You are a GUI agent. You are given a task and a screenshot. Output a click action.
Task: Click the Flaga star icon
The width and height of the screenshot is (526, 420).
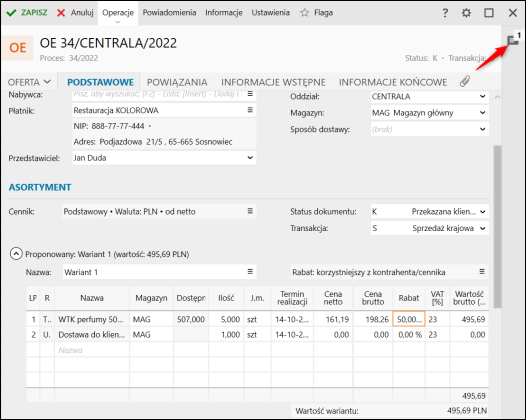305,13
